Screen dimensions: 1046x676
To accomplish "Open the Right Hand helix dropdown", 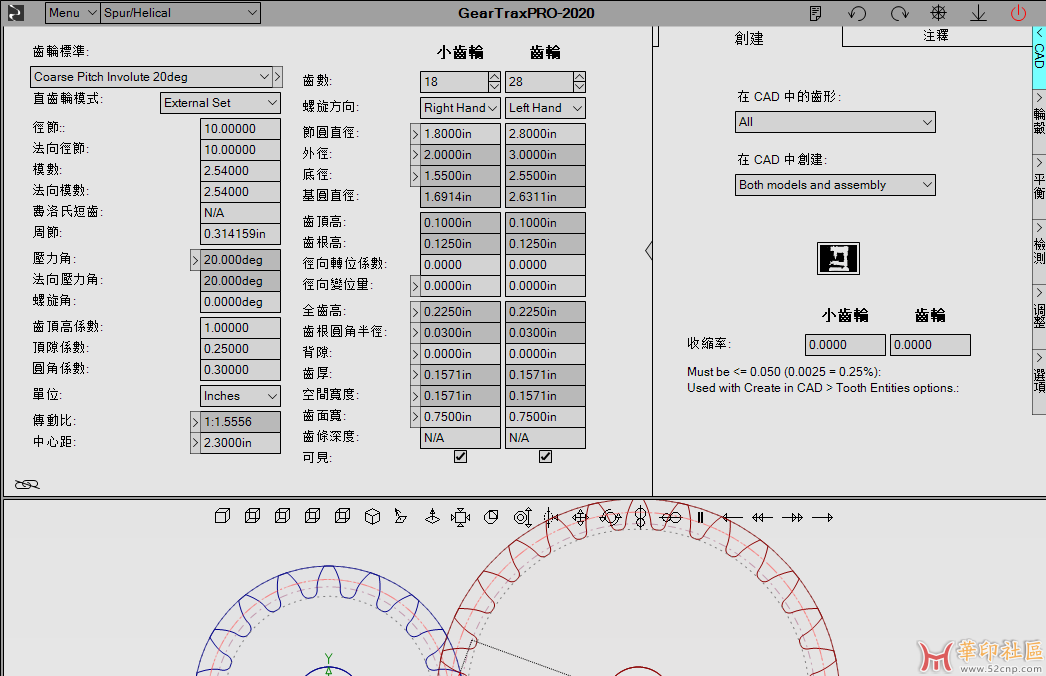I will 460,107.
